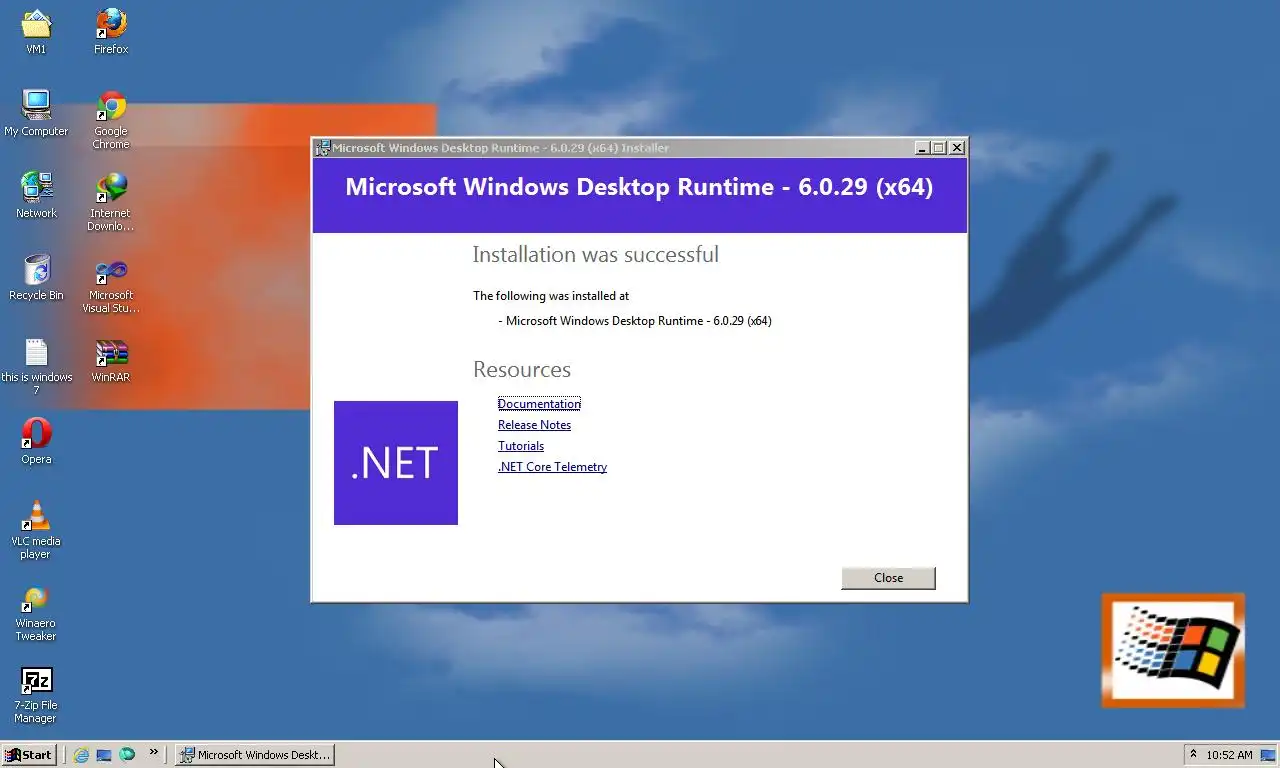Click 'The following was installed at' text
The image size is (1280, 768).
551,296
